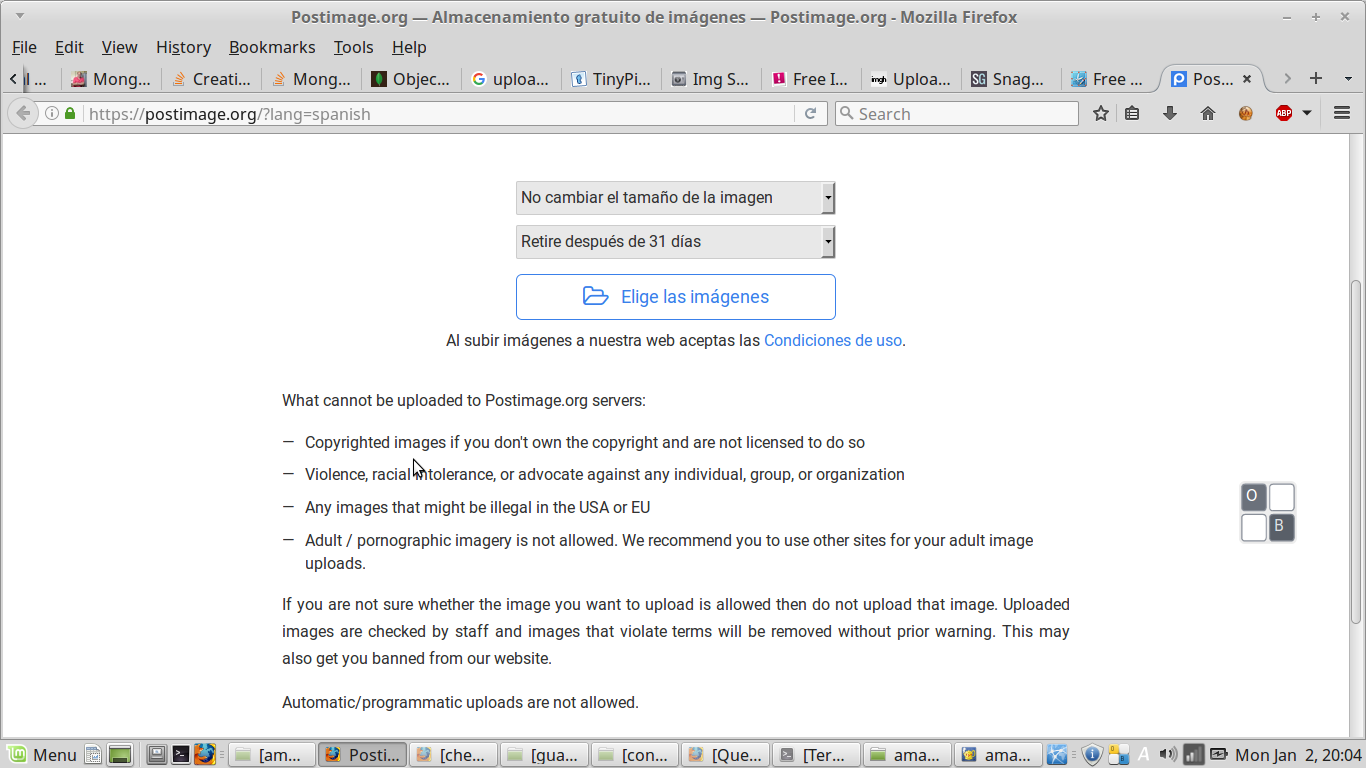The image size is (1366, 768).
Task: Switch to the Google uploa... tab
Action: tap(511, 79)
